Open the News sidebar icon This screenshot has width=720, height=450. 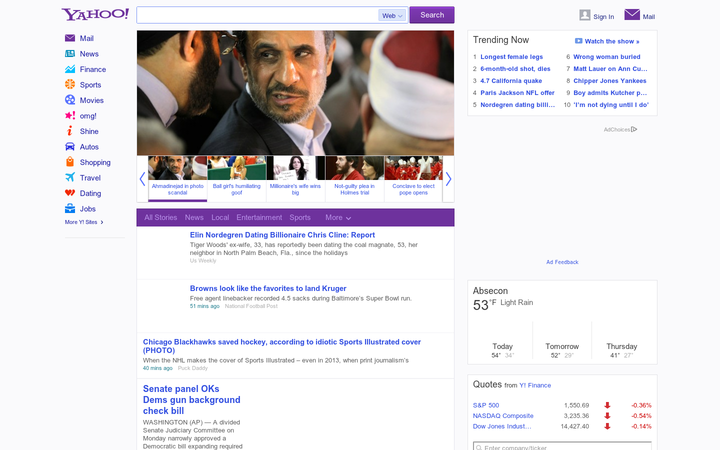coord(70,54)
